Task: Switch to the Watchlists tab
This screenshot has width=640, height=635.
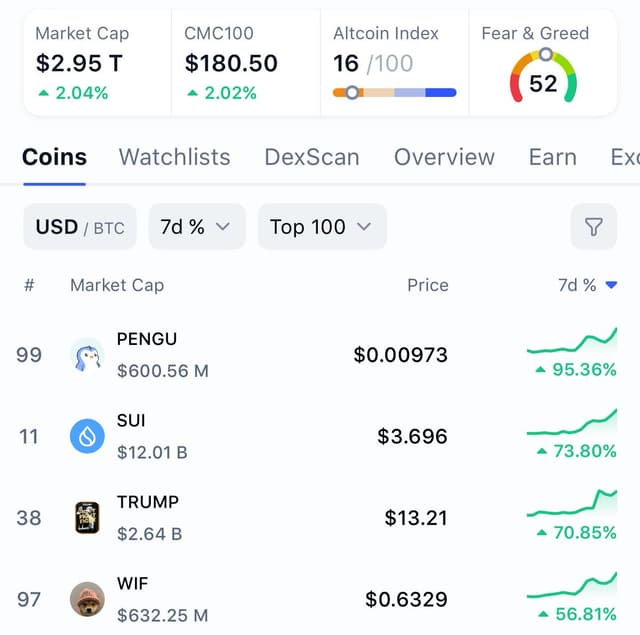Action: coord(174,157)
